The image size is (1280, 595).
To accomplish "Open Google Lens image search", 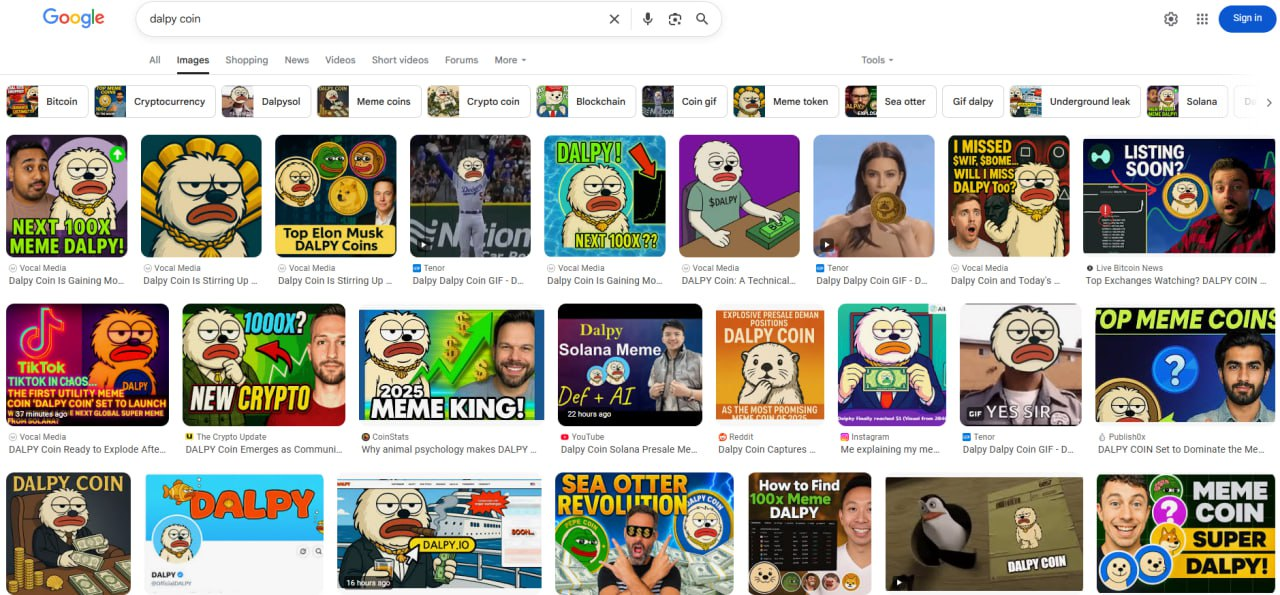I will point(675,19).
